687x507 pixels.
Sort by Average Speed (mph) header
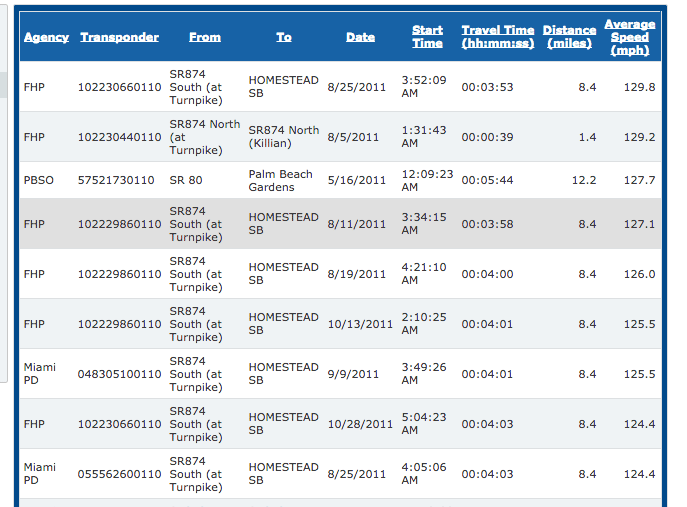click(x=630, y=37)
